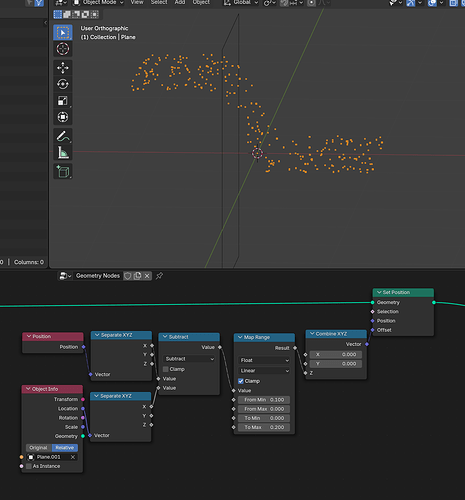
Task: Collapse the Position input node
Action: [x=29, y=336]
